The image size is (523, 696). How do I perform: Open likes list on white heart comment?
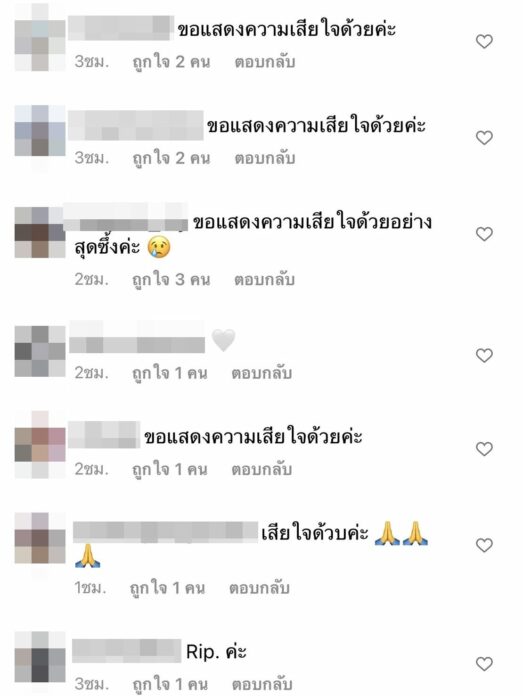170,373
